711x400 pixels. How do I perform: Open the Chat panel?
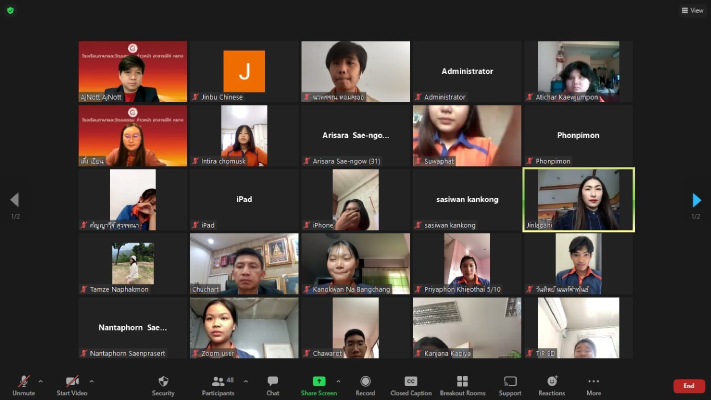coord(272,385)
